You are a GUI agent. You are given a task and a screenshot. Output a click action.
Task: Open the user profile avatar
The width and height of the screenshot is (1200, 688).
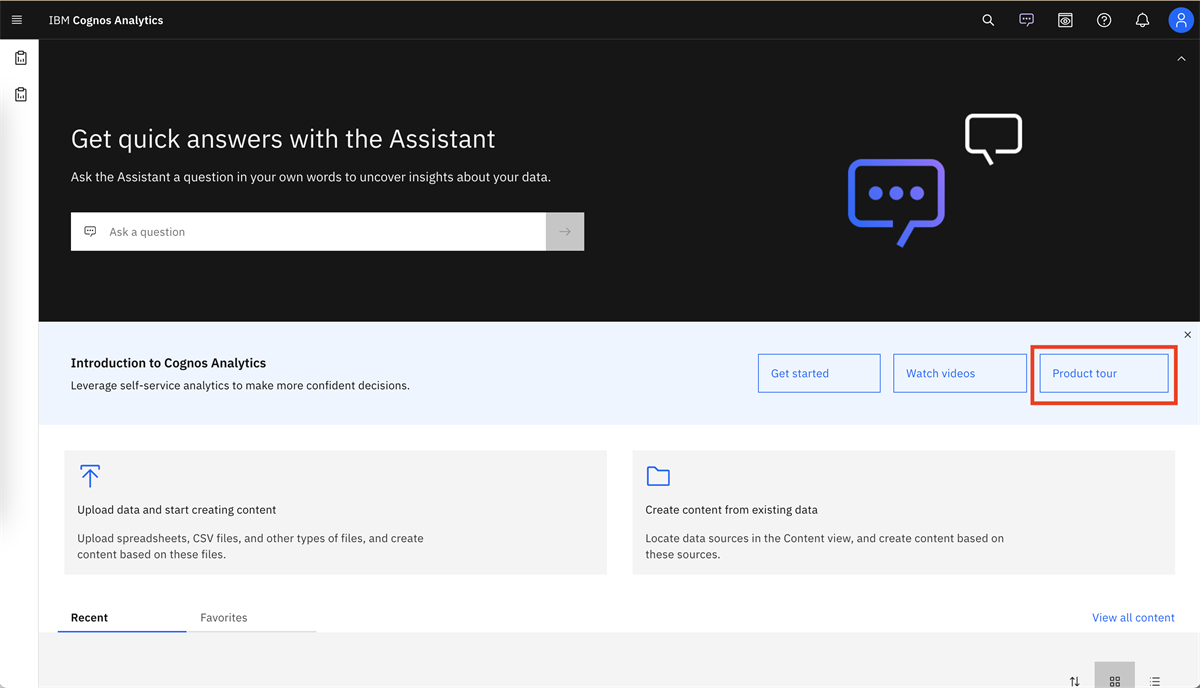click(x=1181, y=20)
